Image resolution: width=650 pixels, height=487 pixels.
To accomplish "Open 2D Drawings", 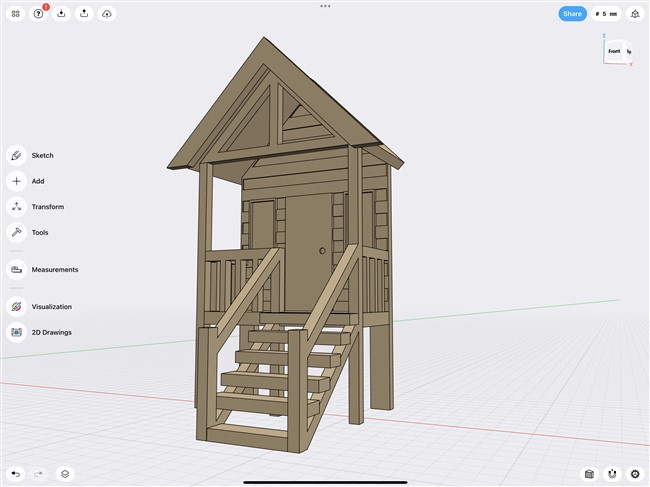I will click(x=17, y=332).
